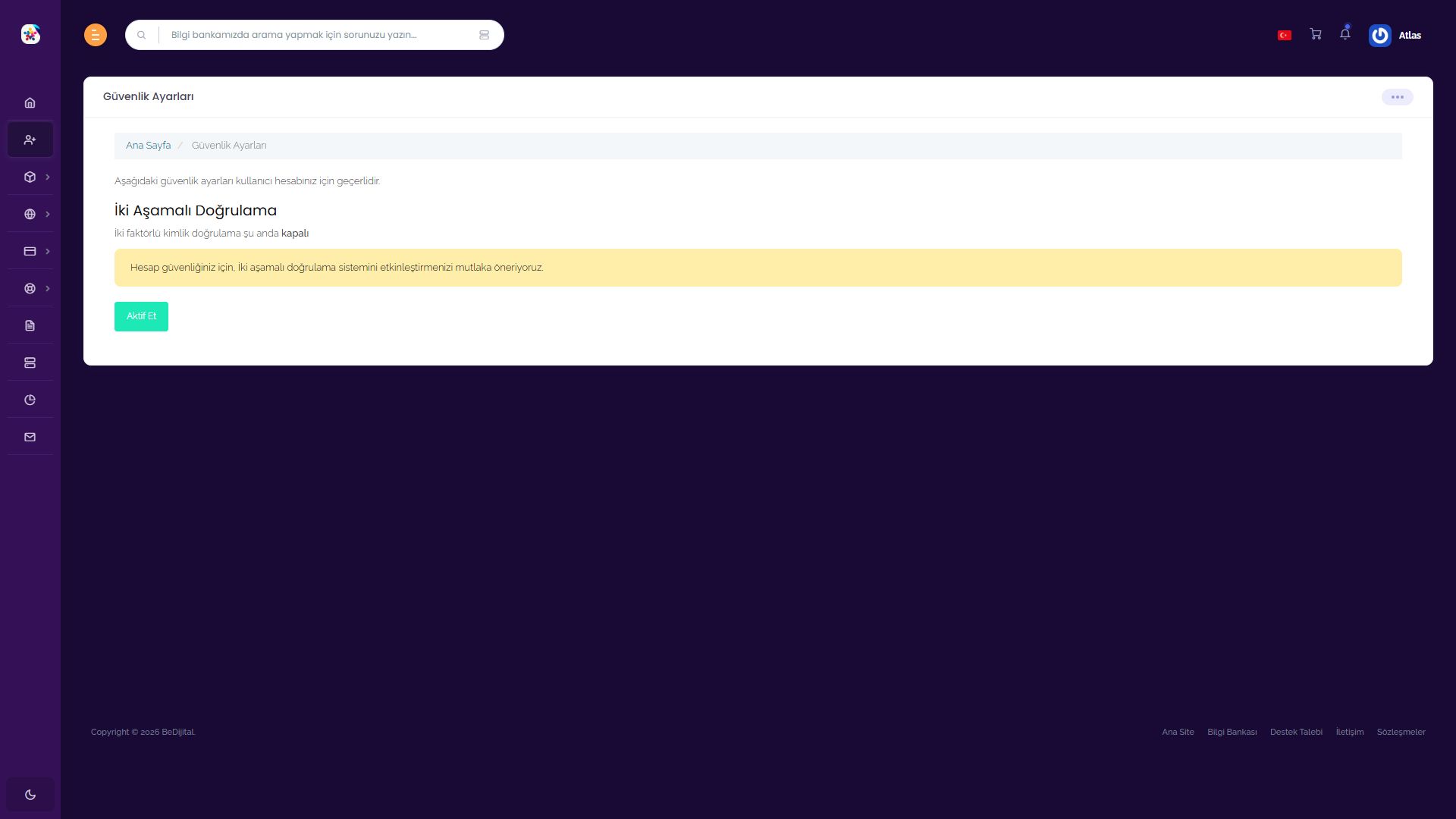The width and height of the screenshot is (1456, 819).
Task: Open the server stack sidebar icon
Action: (30, 362)
